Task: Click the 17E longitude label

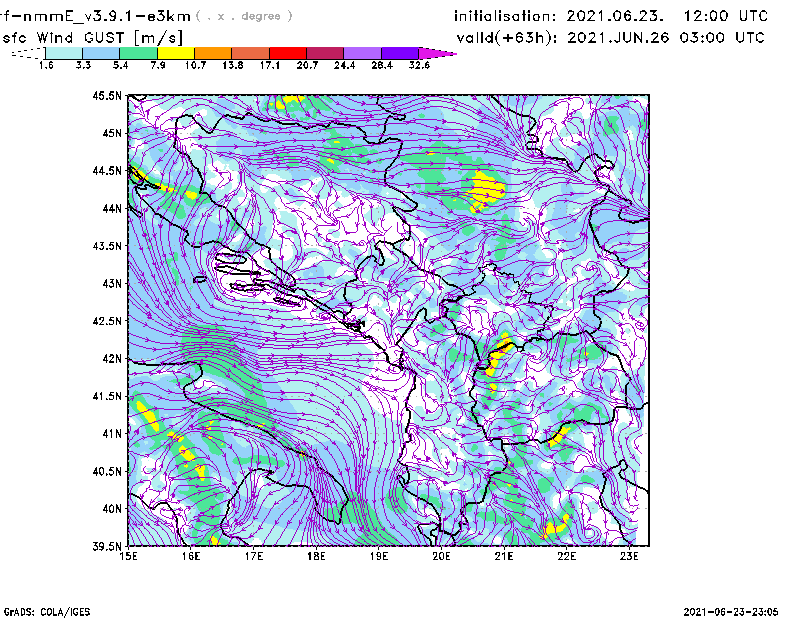Action: [254, 557]
